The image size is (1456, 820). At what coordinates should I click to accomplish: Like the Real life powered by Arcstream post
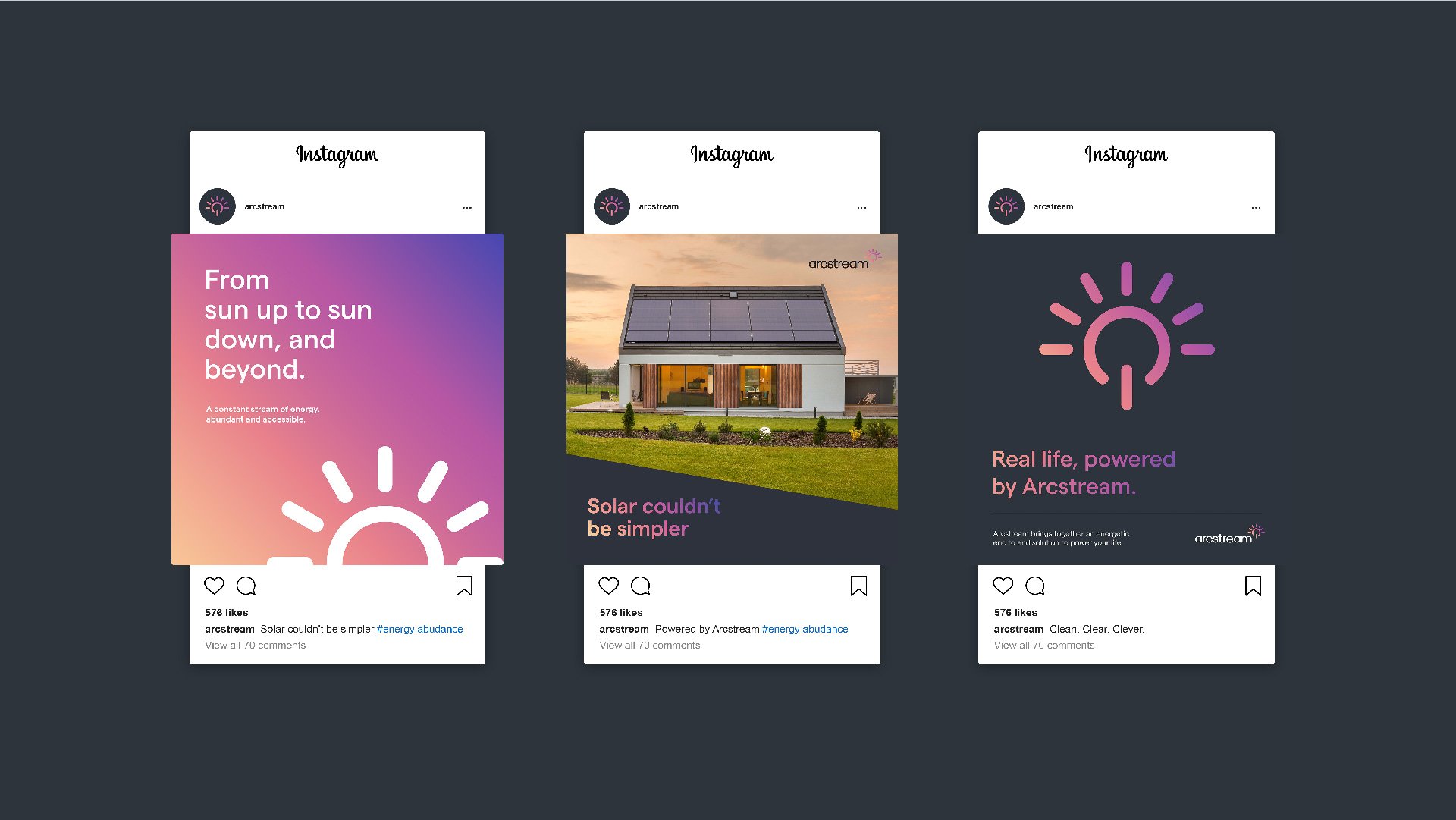pos(1003,586)
